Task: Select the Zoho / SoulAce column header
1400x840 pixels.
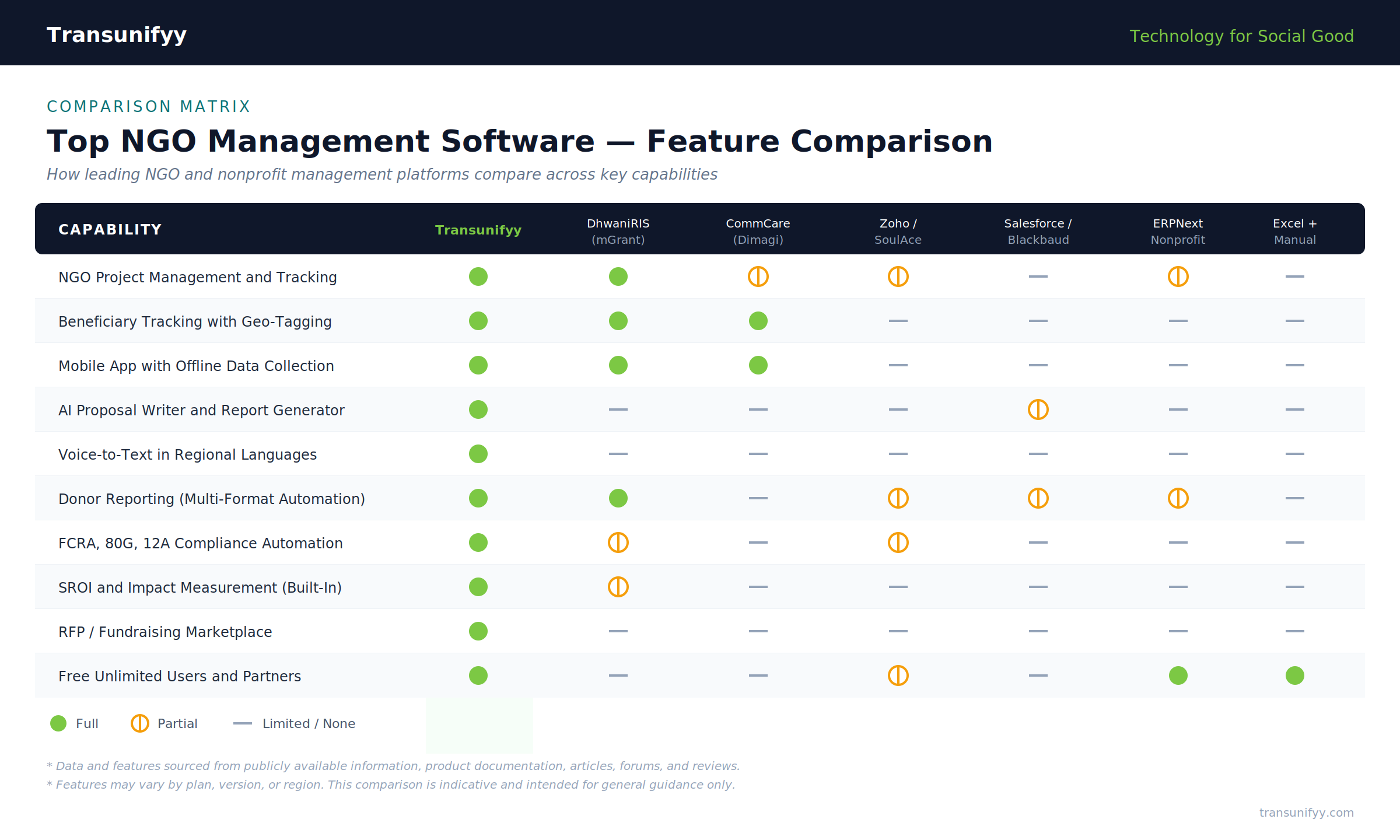Action: point(898,231)
